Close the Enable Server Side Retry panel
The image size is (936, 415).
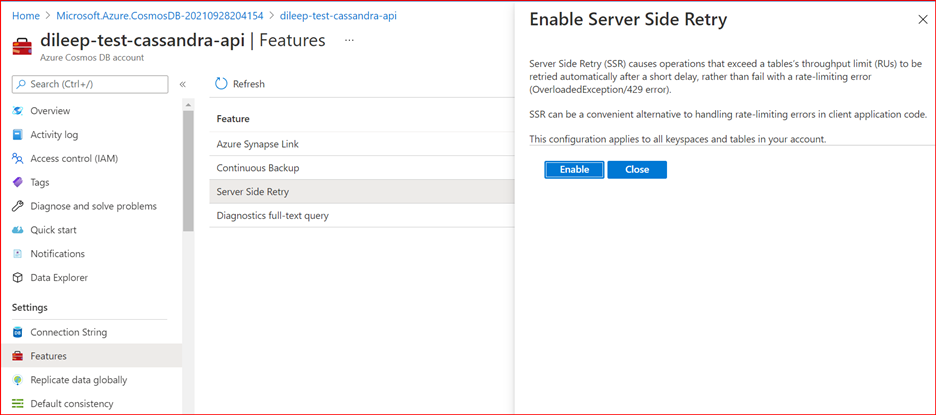(x=922, y=20)
